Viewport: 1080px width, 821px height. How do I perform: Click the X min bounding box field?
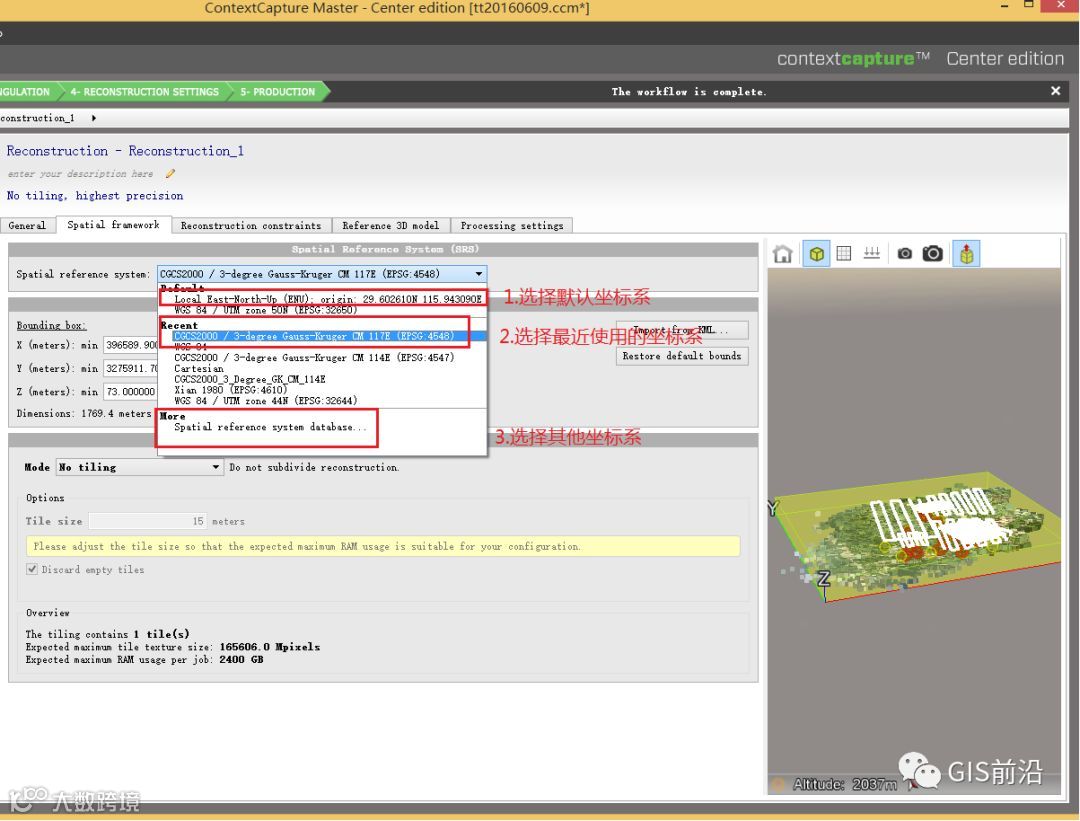131,345
